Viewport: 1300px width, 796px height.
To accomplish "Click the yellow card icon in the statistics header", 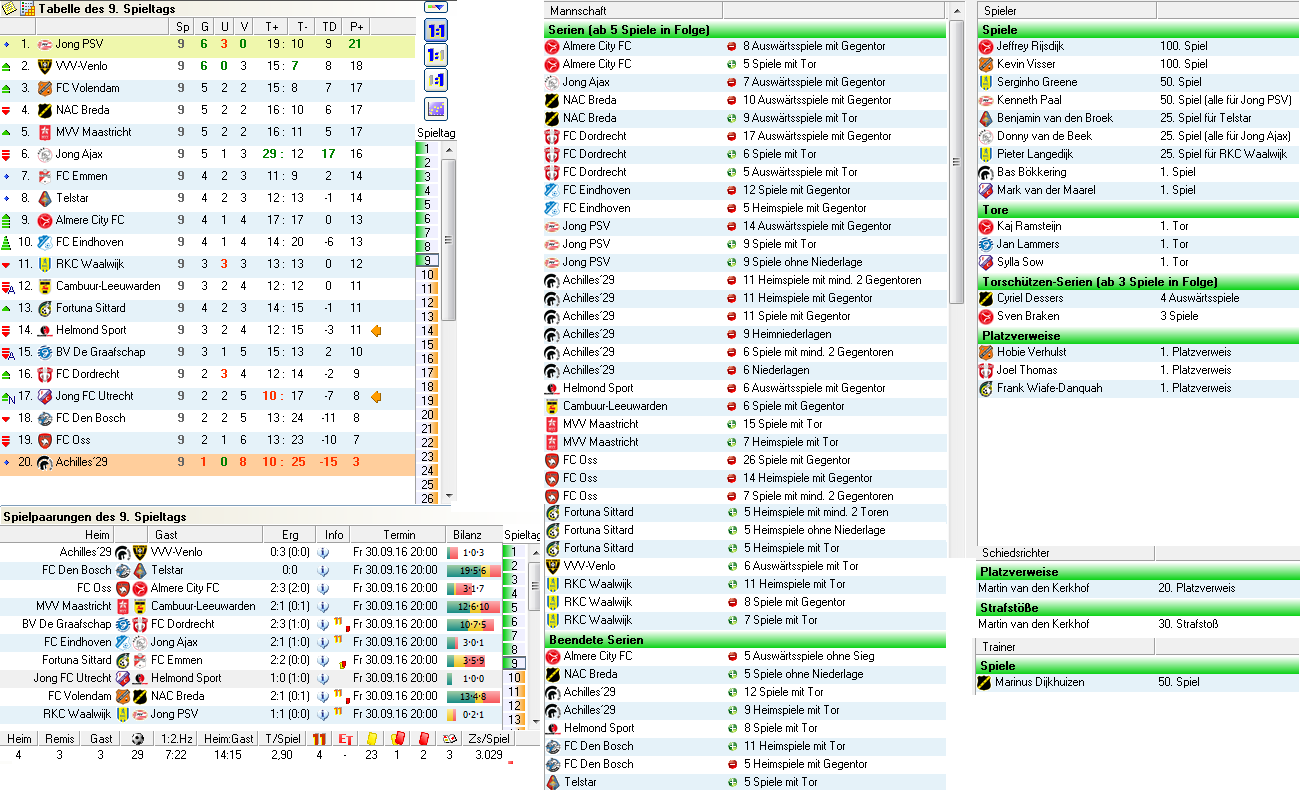I will 371,738.
